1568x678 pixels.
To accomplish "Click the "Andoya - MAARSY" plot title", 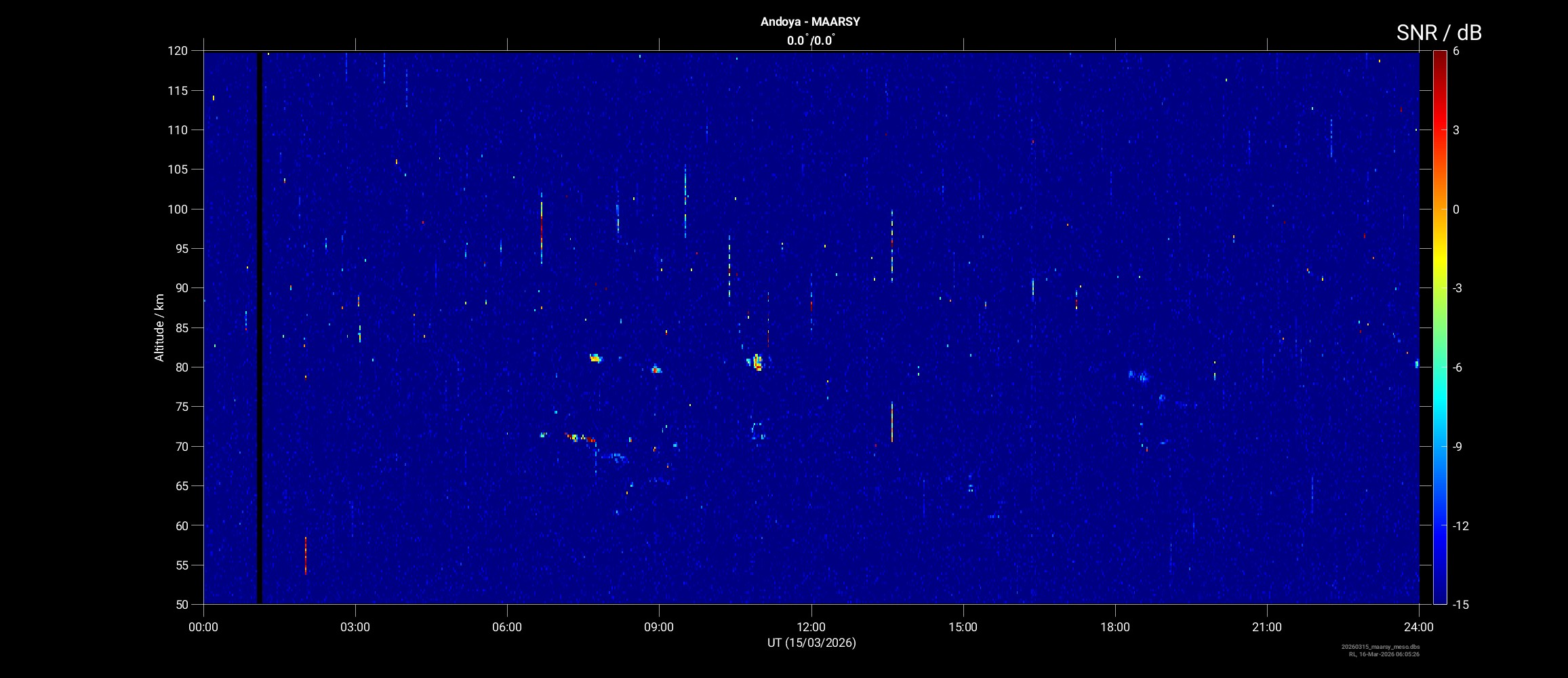I will pos(810,22).
